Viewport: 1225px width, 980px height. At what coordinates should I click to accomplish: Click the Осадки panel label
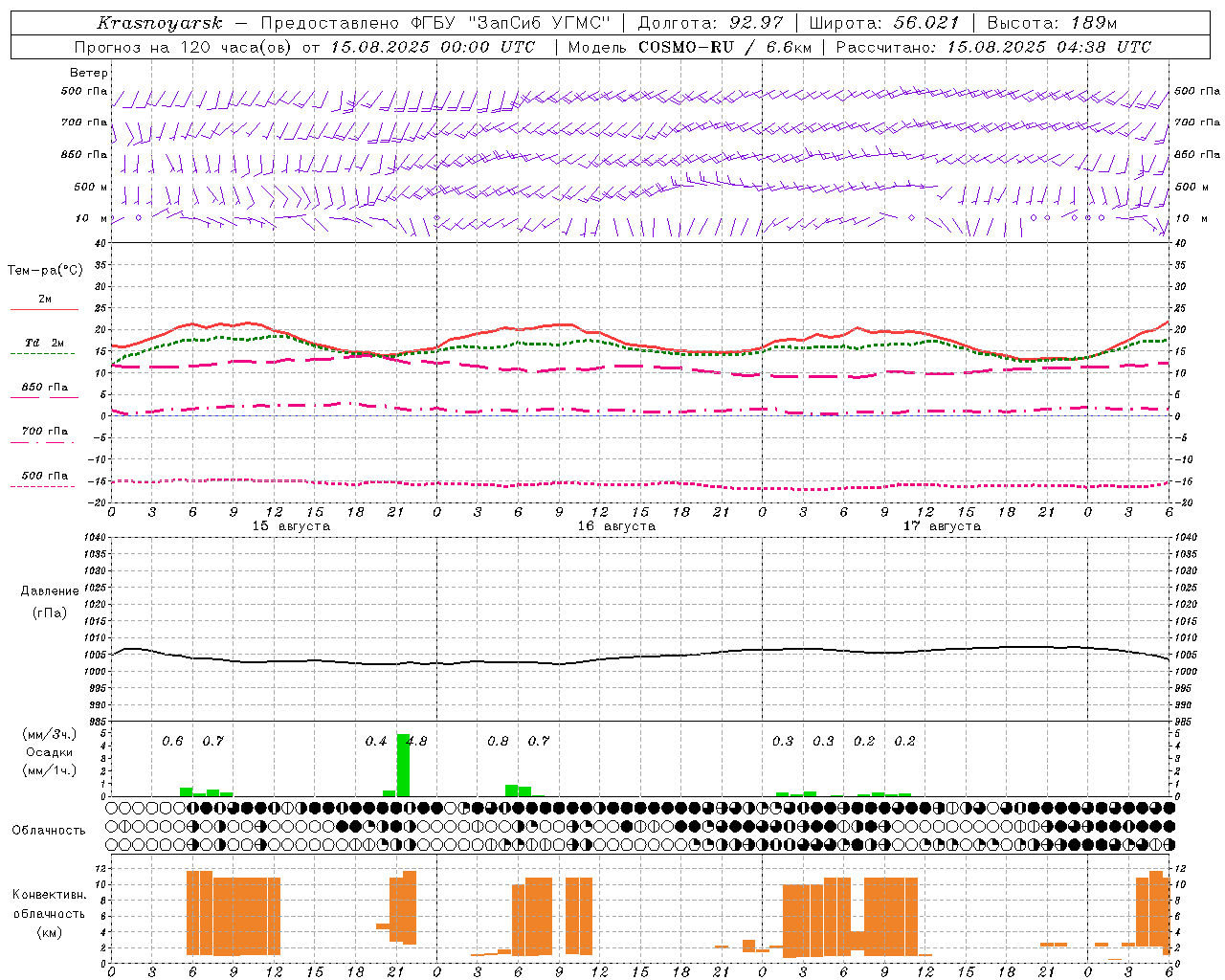(50, 752)
